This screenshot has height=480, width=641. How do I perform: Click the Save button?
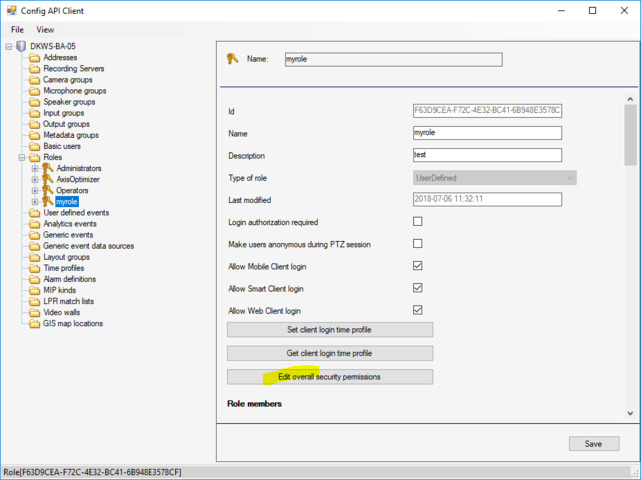pyautogui.click(x=593, y=444)
